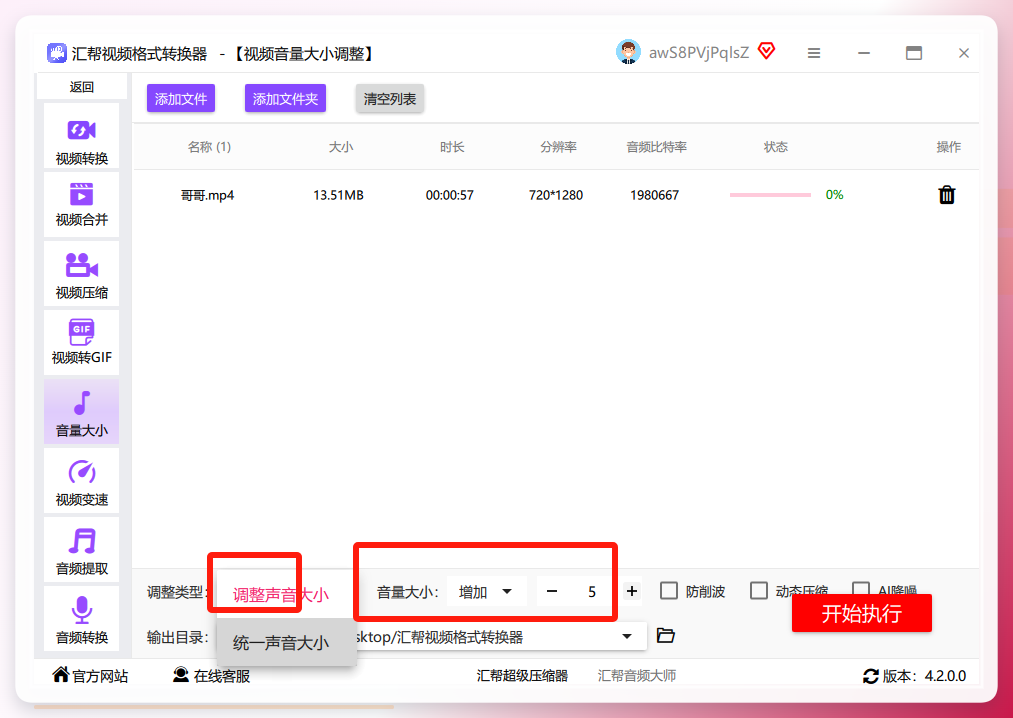Enable the AI降噪 checkbox
The height and width of the screenshot is (718, 1013).
coord(861,588)
